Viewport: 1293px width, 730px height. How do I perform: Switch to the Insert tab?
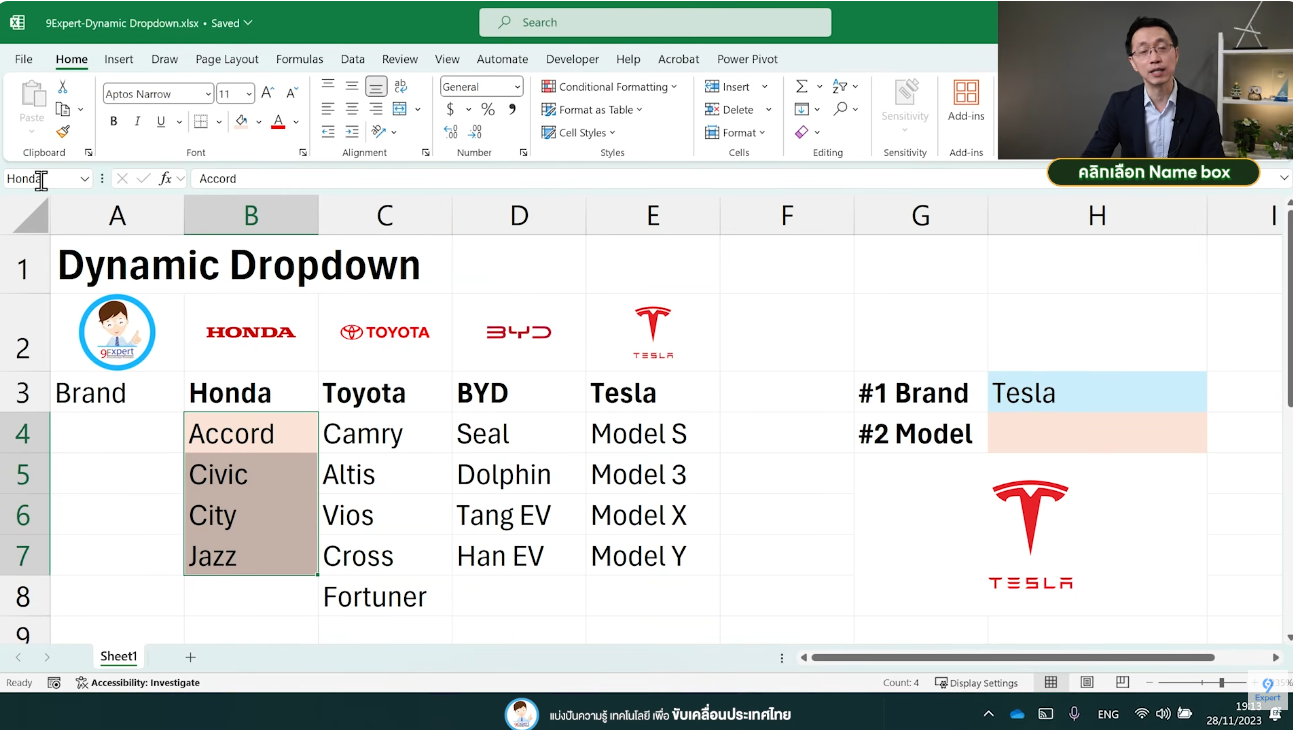[x=119, y=59]
